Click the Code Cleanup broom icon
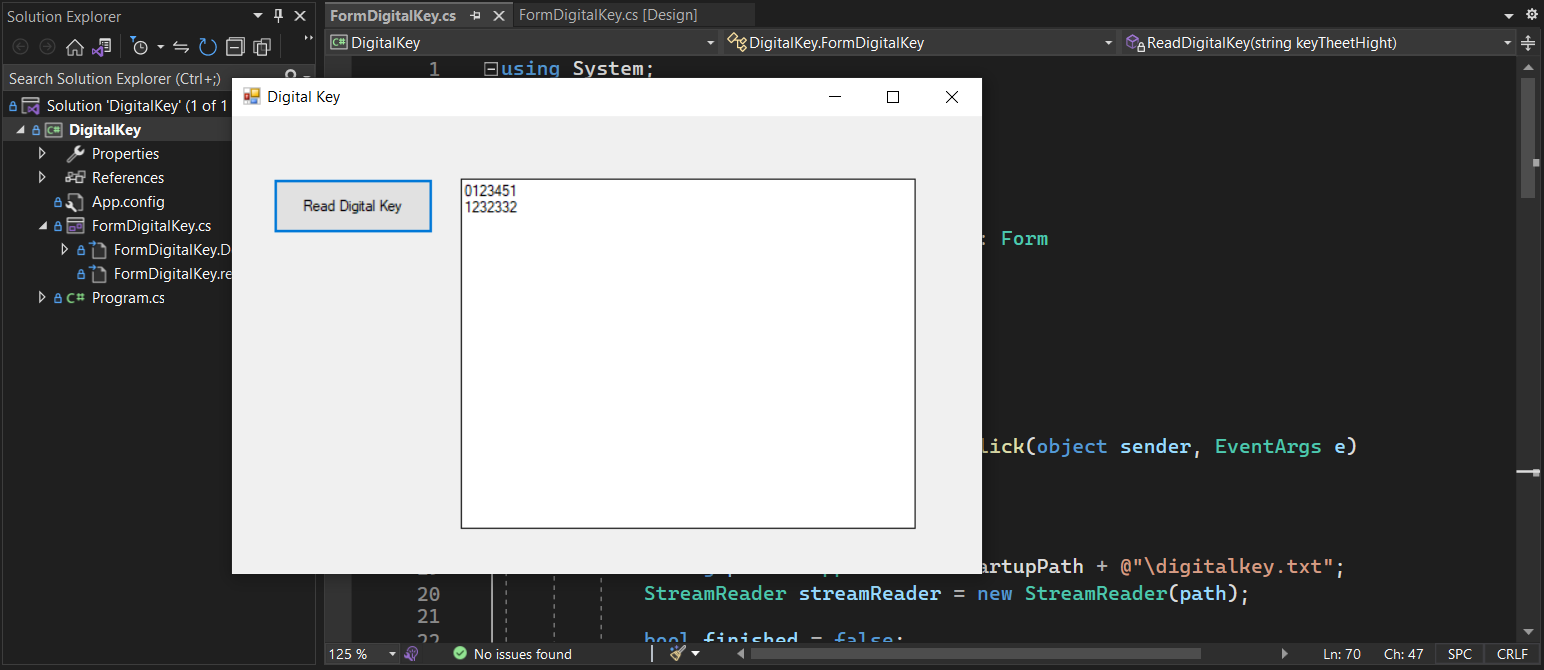The image size is (1544, 670). pyautogui.click(x=676, y=653)
